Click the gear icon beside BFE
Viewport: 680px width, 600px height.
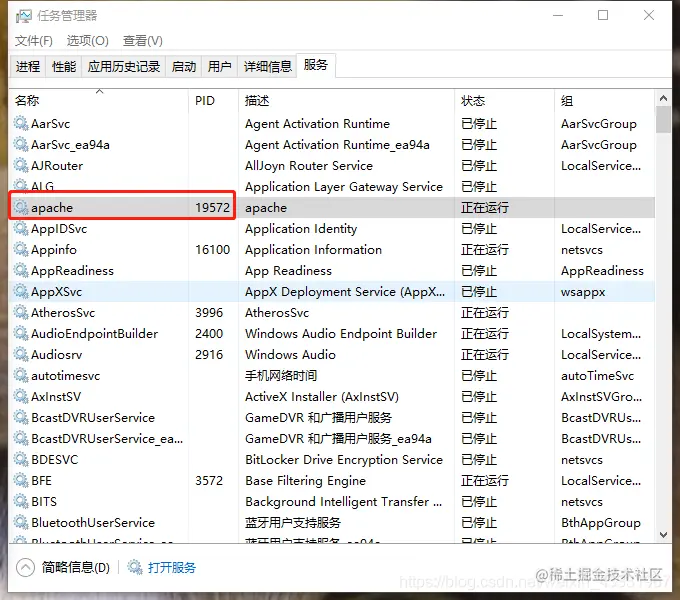pos(20,480)
